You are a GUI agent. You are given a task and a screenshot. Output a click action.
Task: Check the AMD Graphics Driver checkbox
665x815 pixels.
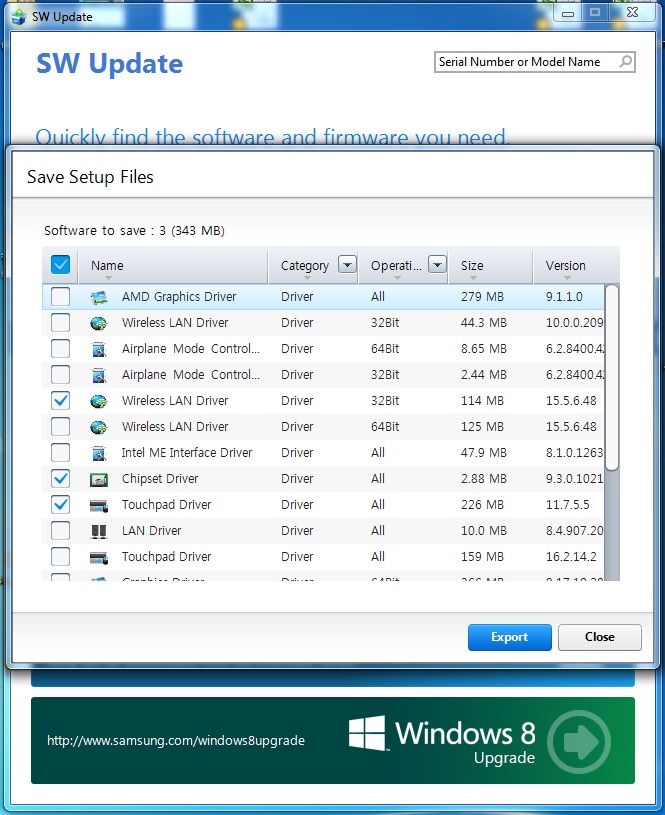click(x=60, y=297)
